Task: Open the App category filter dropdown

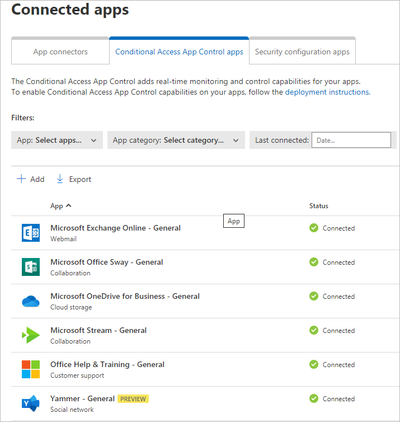Action: coord(176,140)
